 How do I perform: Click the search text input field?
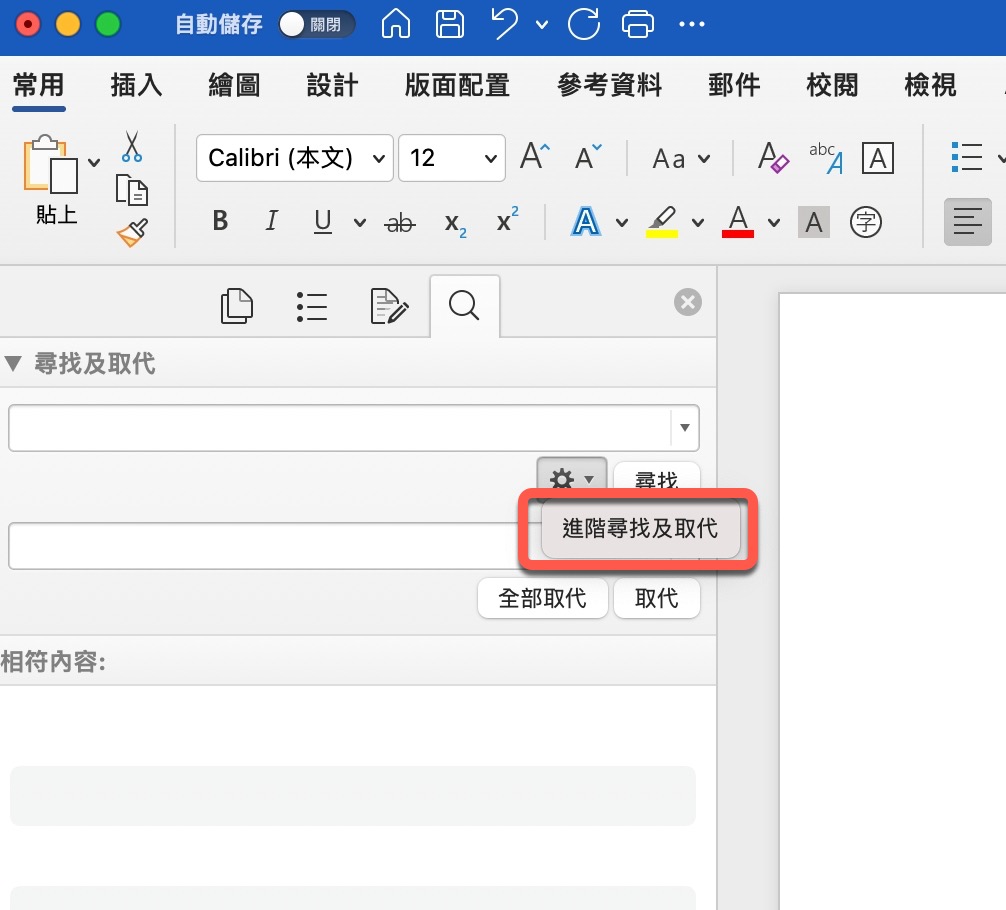(340, 428)
